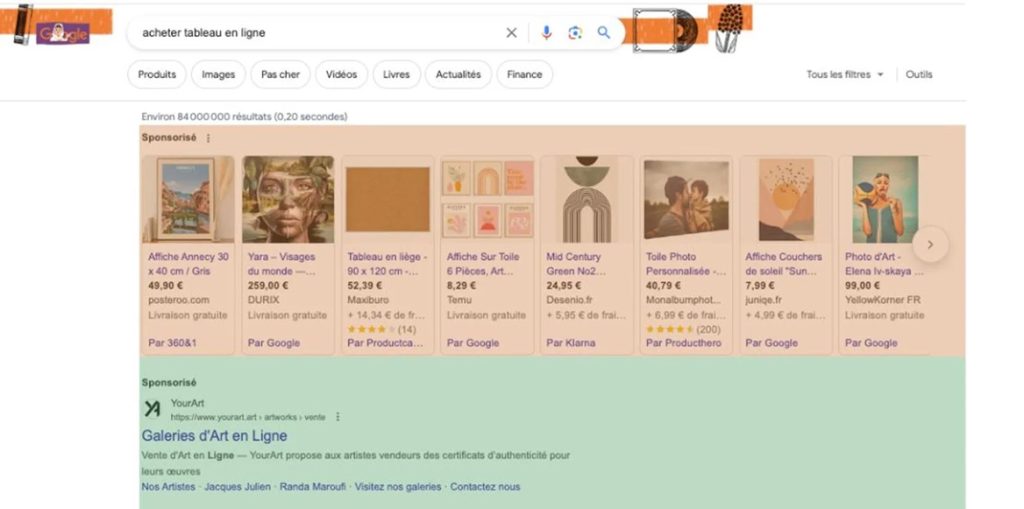Open Tableau en liège 90 x 120 link
Image resolution: width=1024 pixels, height=509 pixels.
387,264
